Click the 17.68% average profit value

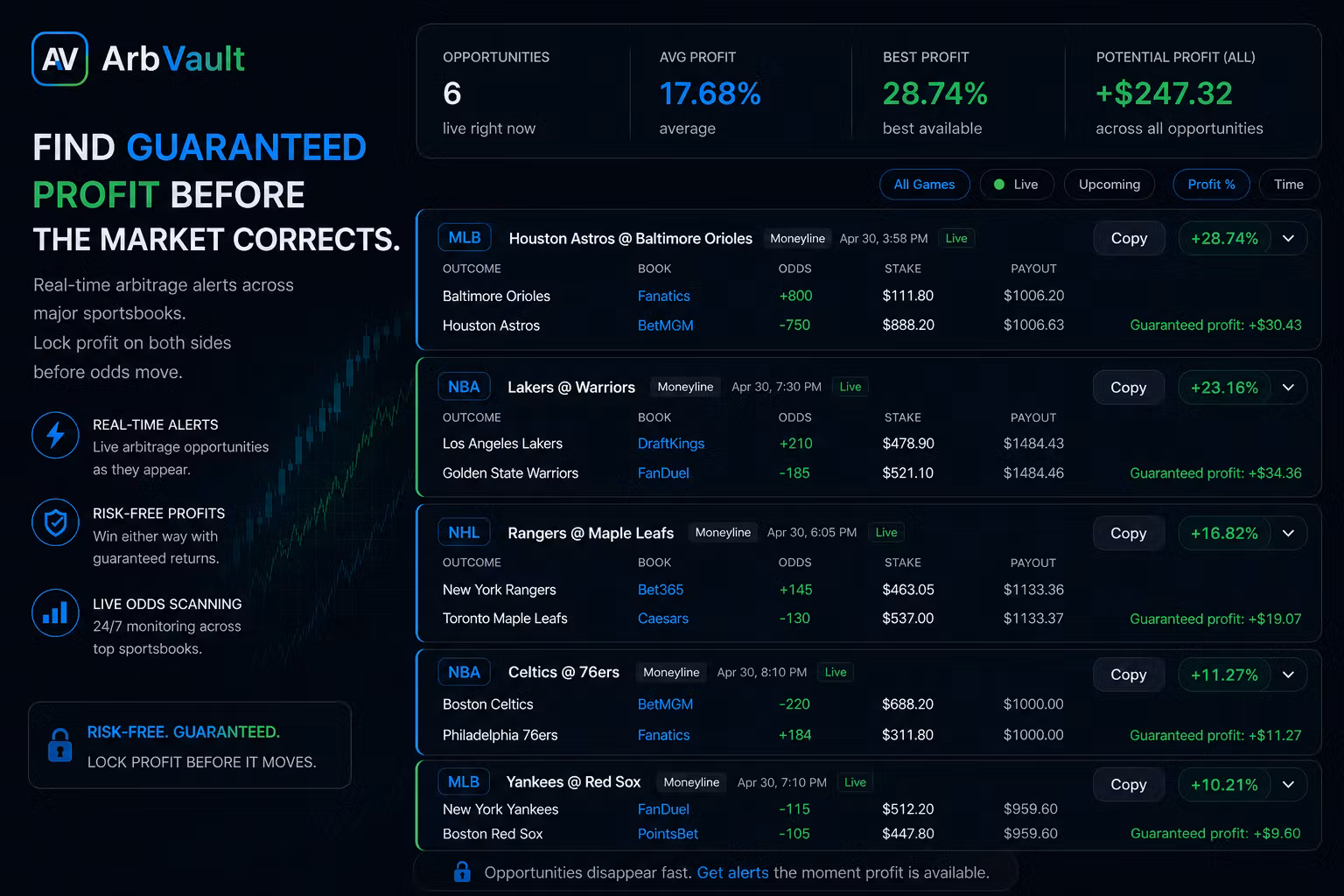pos(710,94)
